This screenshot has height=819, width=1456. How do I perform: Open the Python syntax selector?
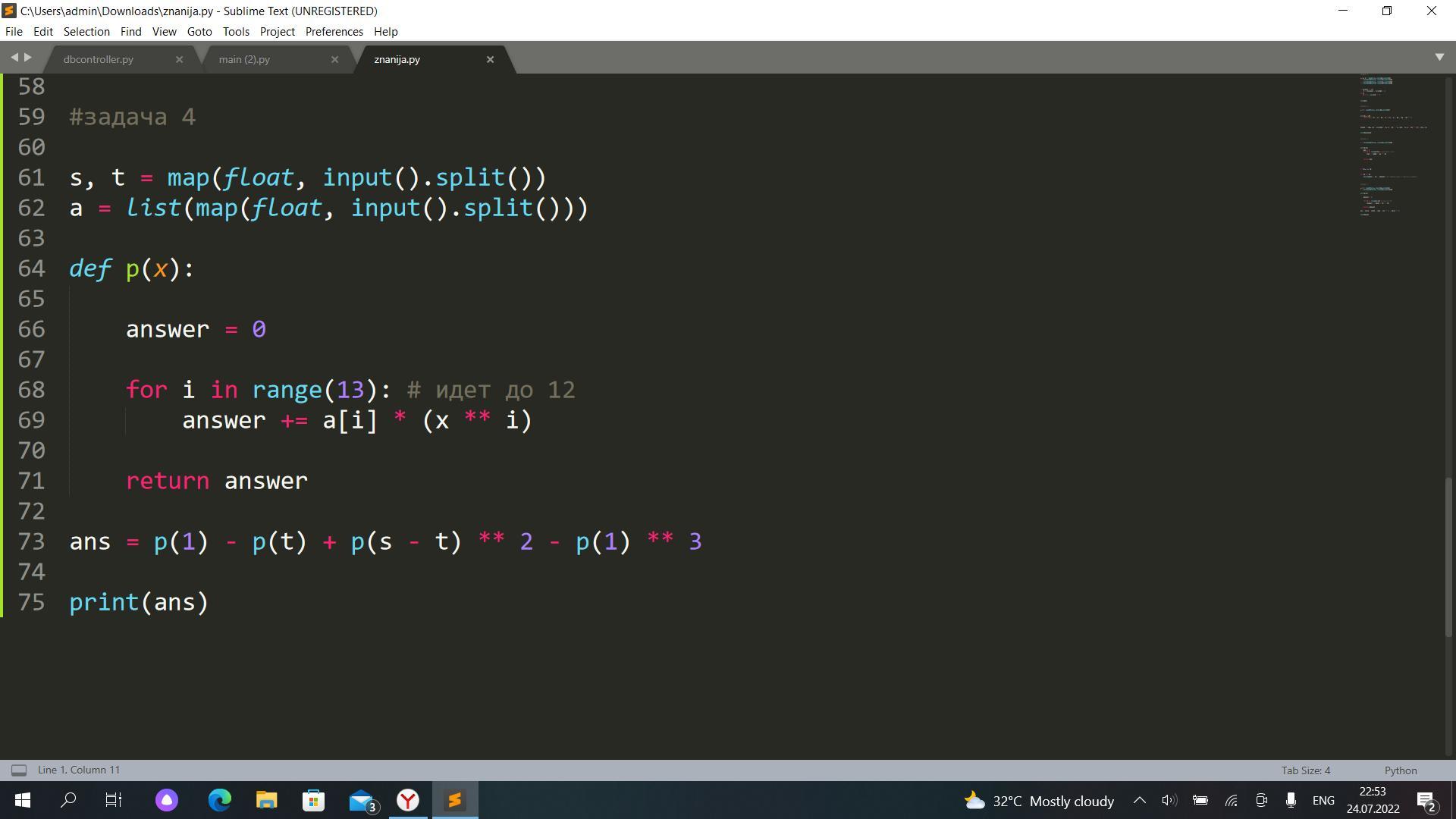[1400, 770]
